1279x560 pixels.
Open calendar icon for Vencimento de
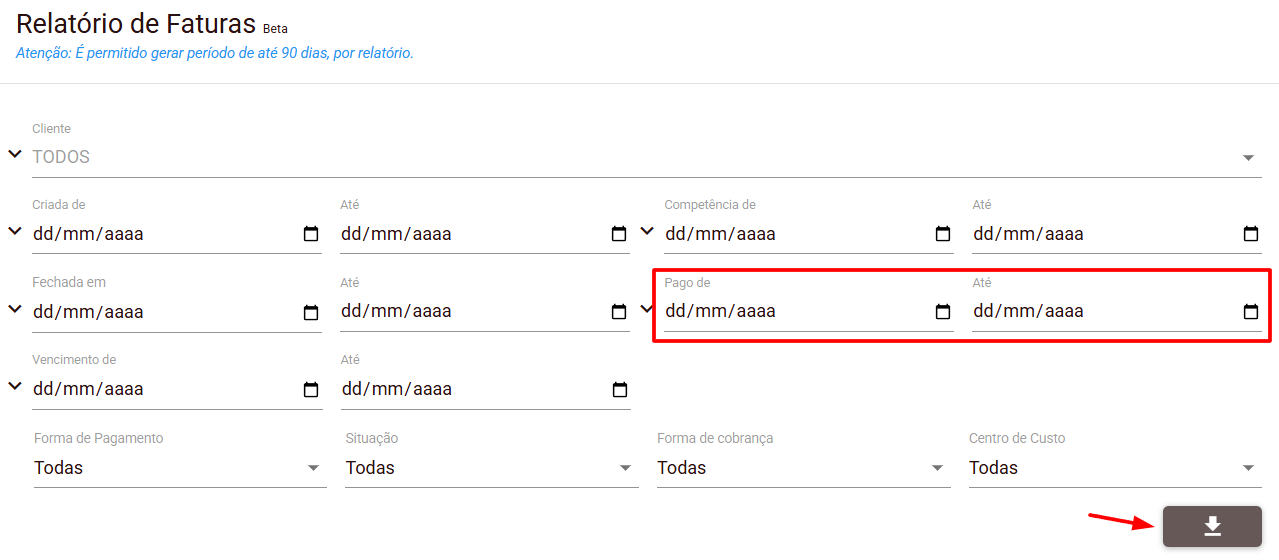[x=311, y=389]
